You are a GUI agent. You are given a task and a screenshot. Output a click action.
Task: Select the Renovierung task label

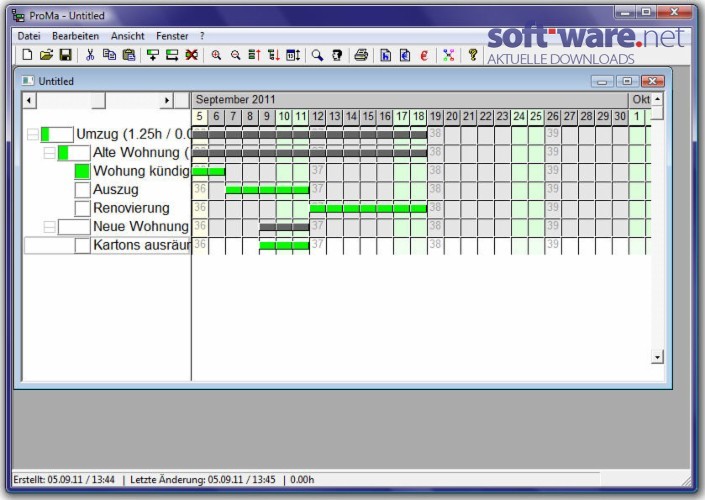tap(131, 208)
